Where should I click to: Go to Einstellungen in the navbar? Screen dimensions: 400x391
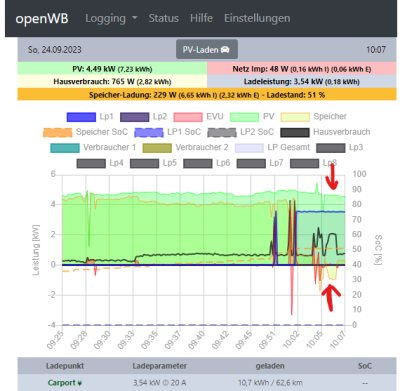click(x=257, y=18)
